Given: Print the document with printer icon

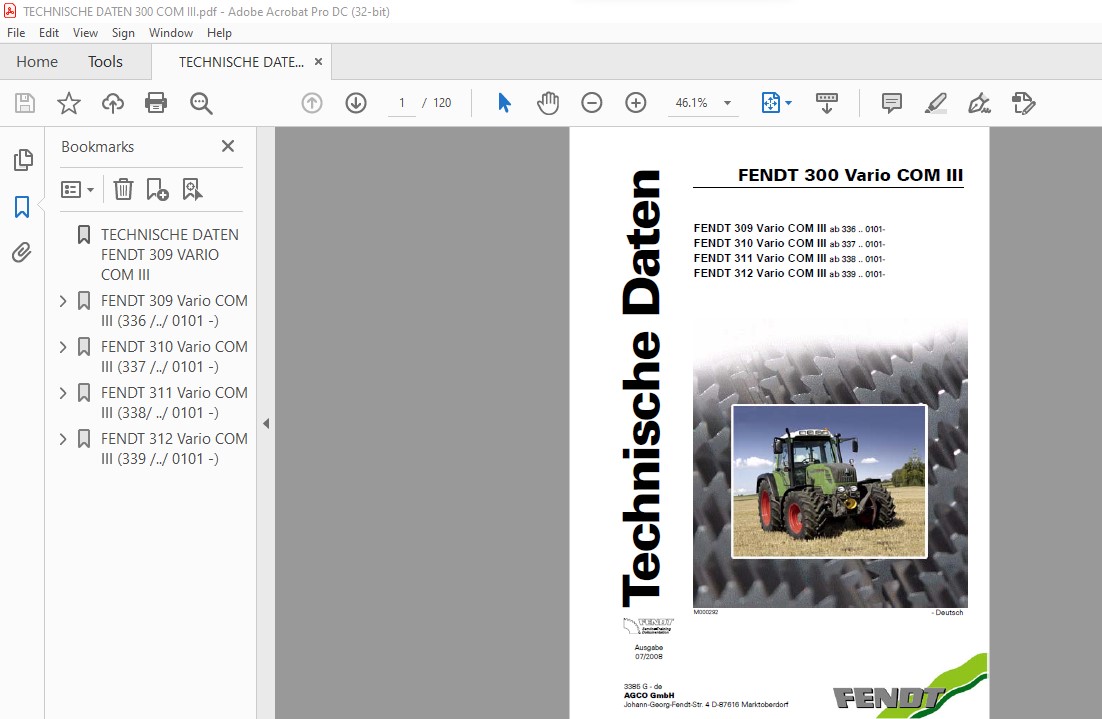Looking at the screenshot, I should click(x=156, y=103).
